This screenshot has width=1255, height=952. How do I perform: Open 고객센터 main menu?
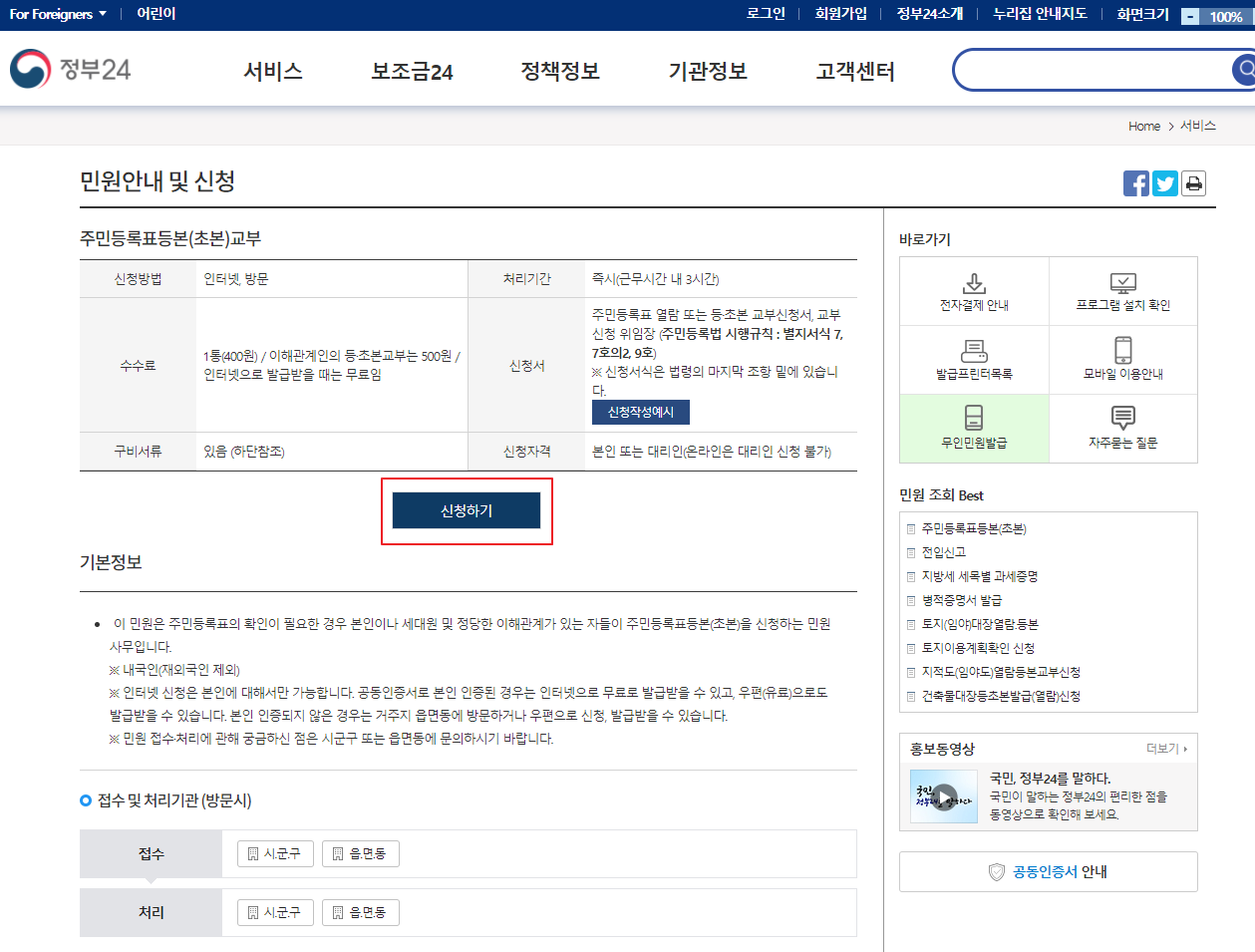point(855,71)
